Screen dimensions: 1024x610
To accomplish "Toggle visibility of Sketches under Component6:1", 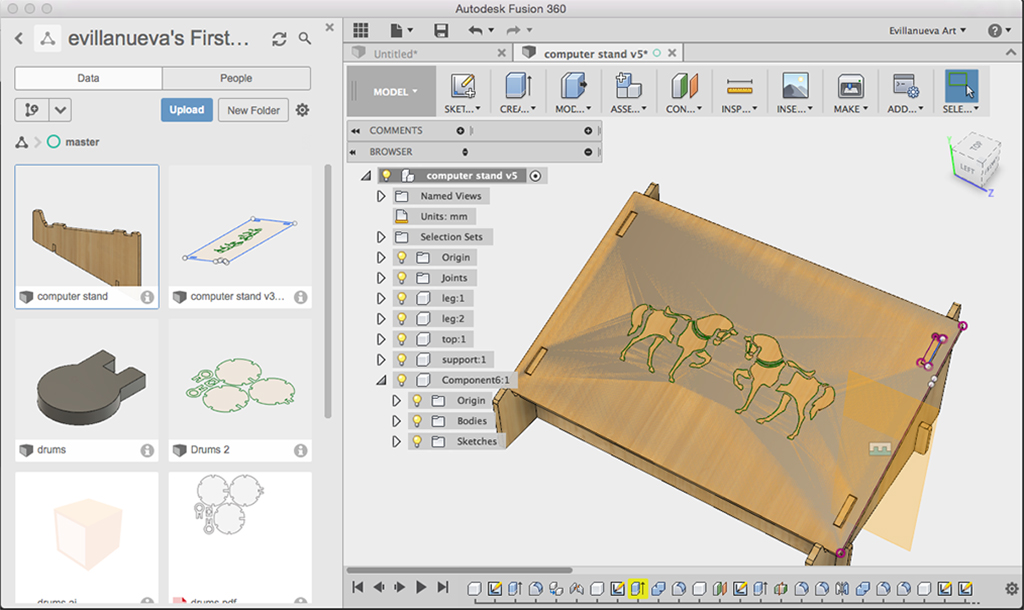I will 417,441.
